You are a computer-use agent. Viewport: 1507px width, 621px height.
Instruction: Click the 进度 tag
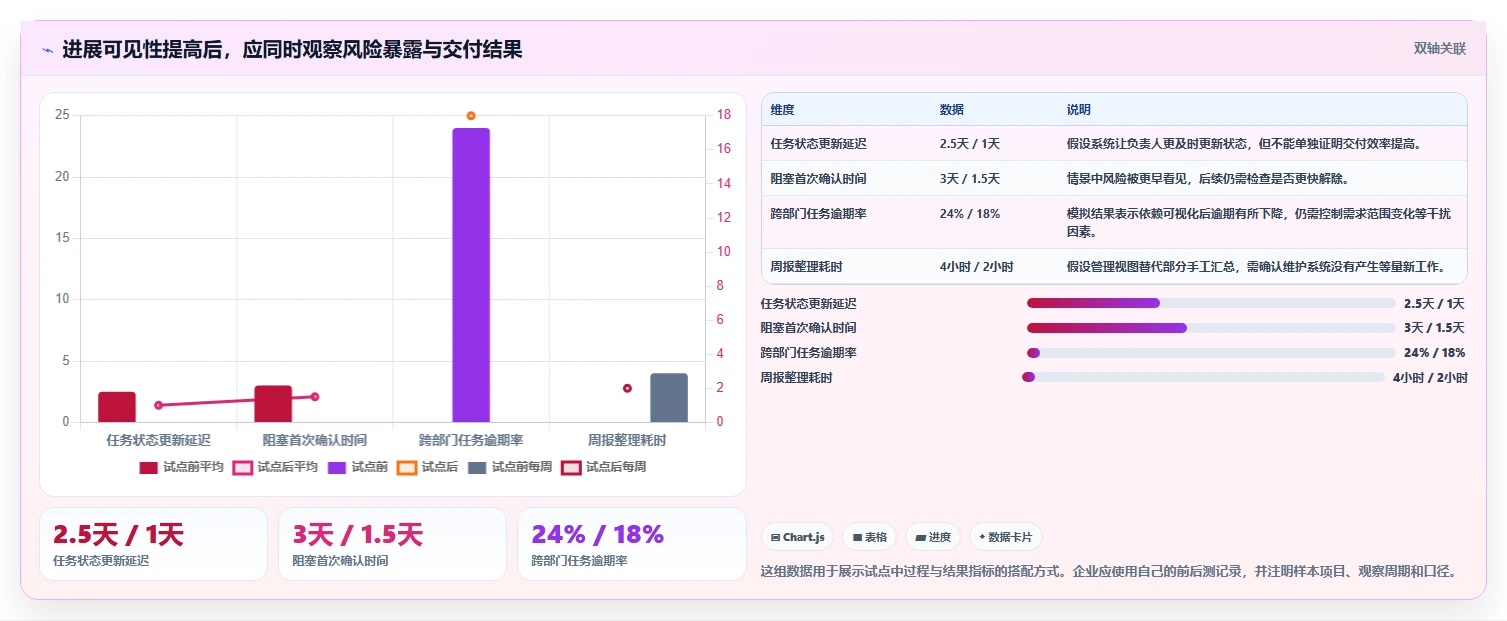(933, 537)
